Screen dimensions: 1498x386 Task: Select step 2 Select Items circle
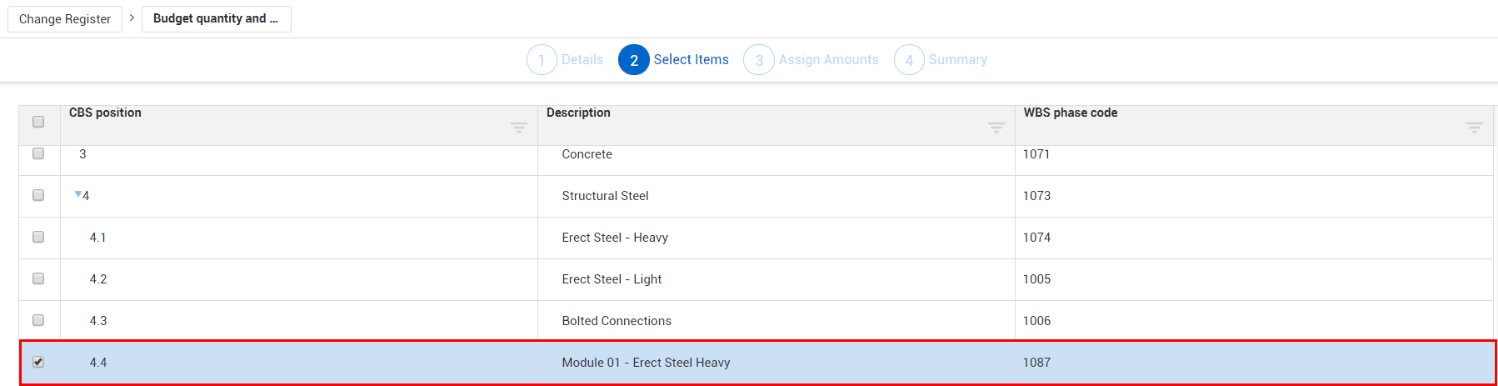tap(634, 60)
